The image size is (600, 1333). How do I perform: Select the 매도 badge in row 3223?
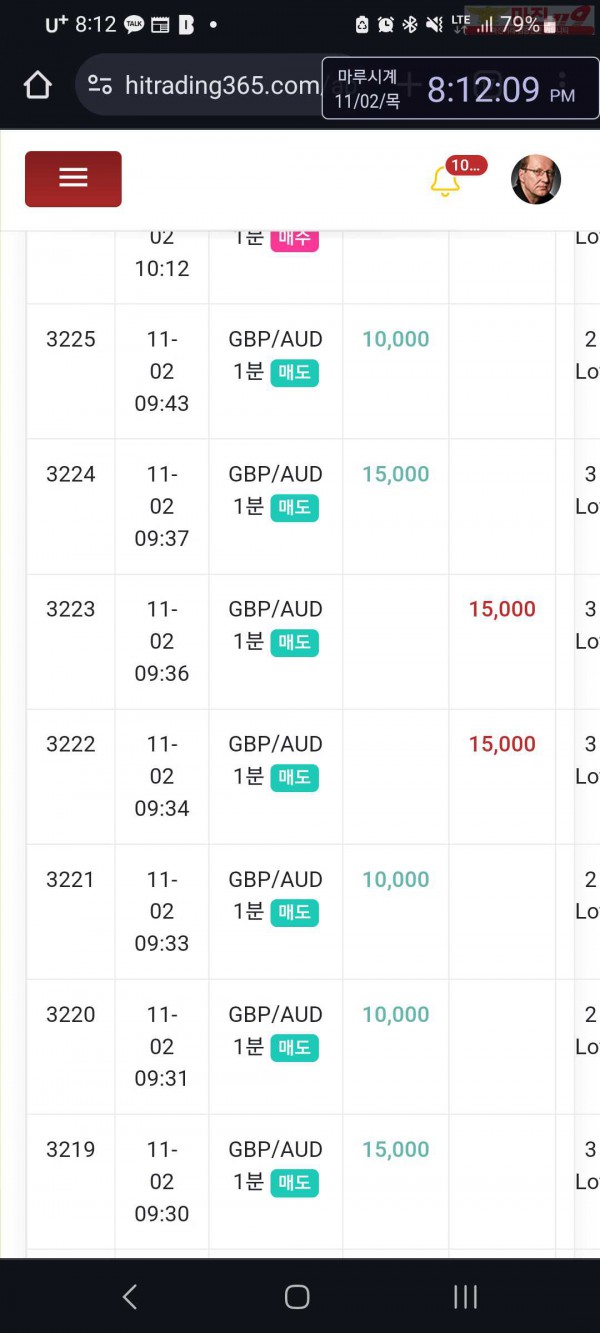click(295, 643)
